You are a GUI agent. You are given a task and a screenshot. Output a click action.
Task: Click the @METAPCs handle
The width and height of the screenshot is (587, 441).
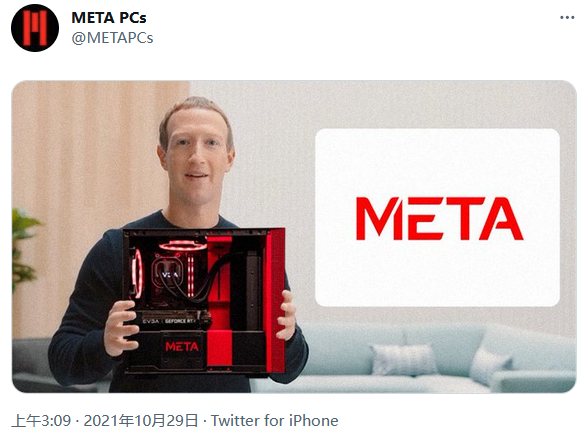[112, 38]
